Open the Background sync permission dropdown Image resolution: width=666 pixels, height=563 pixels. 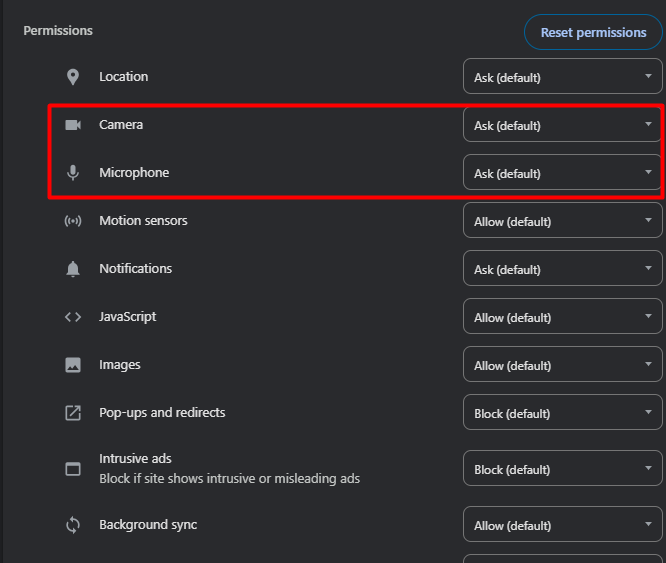(x=562, y=524)
